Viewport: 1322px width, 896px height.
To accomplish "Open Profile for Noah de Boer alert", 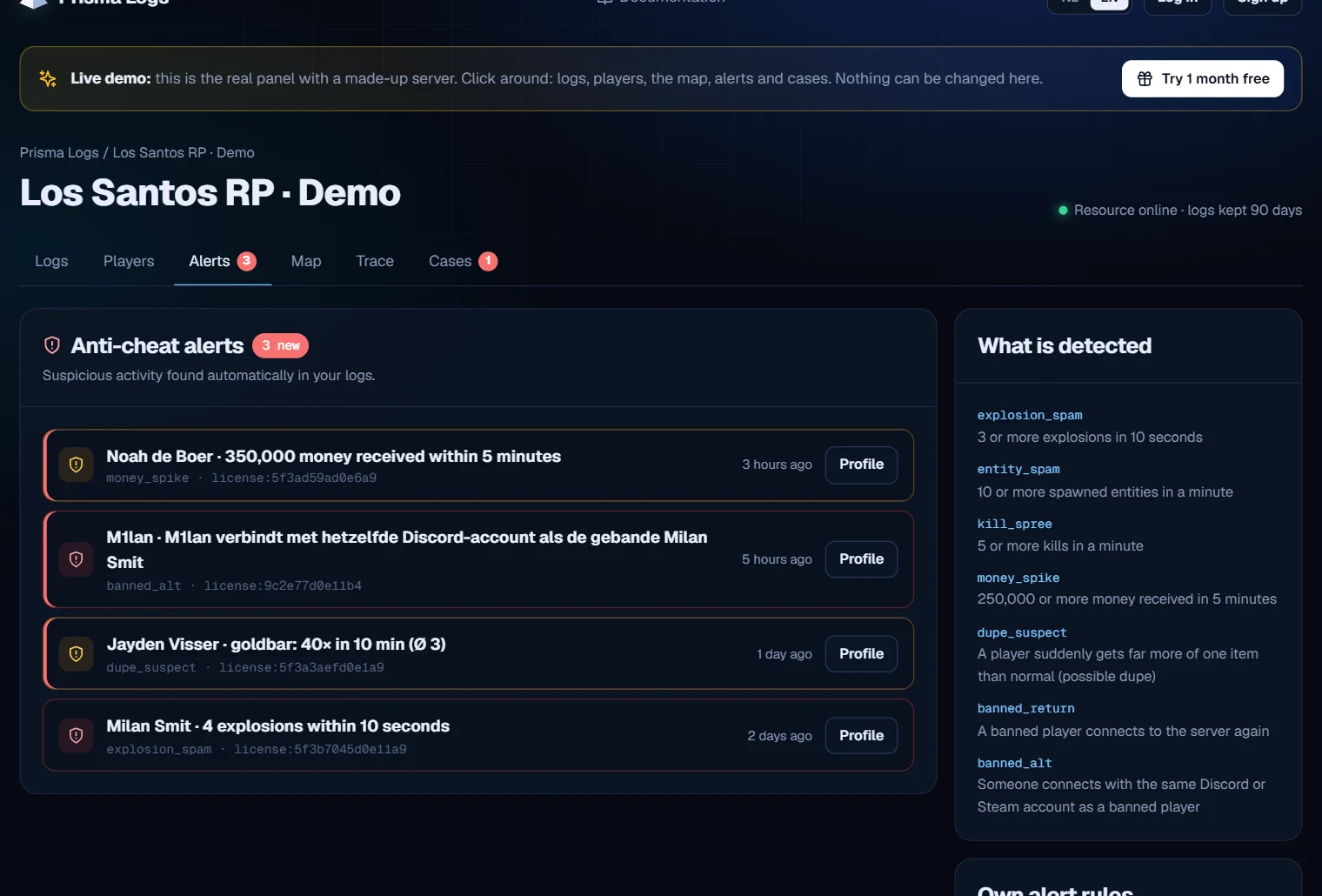I will 861,465.
